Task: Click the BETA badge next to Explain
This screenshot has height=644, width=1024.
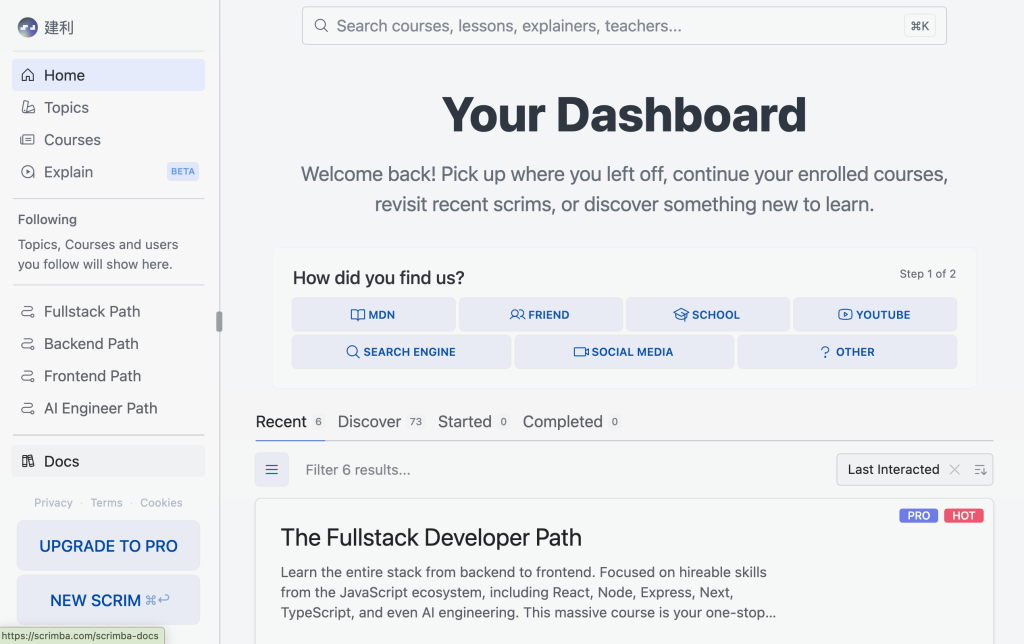Action: point(183,172)
